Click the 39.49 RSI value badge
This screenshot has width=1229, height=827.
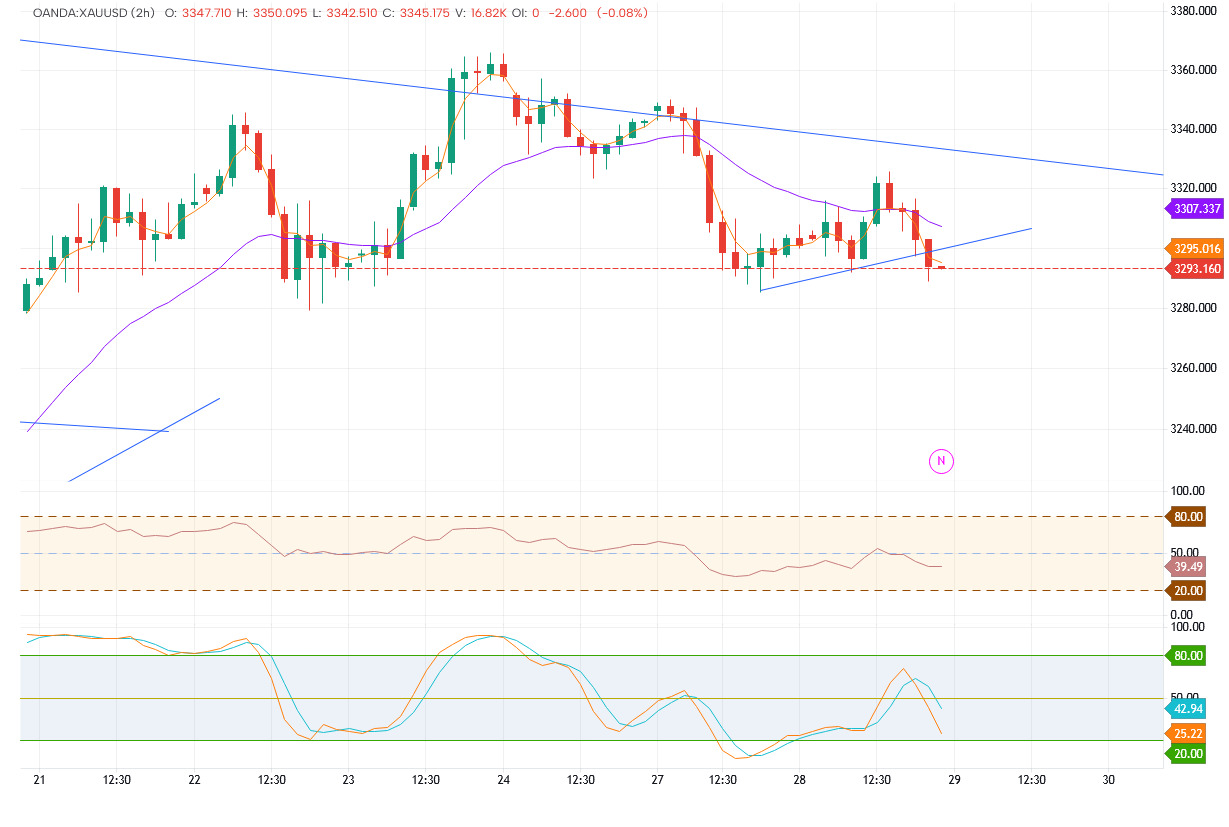click(1186, 566)
